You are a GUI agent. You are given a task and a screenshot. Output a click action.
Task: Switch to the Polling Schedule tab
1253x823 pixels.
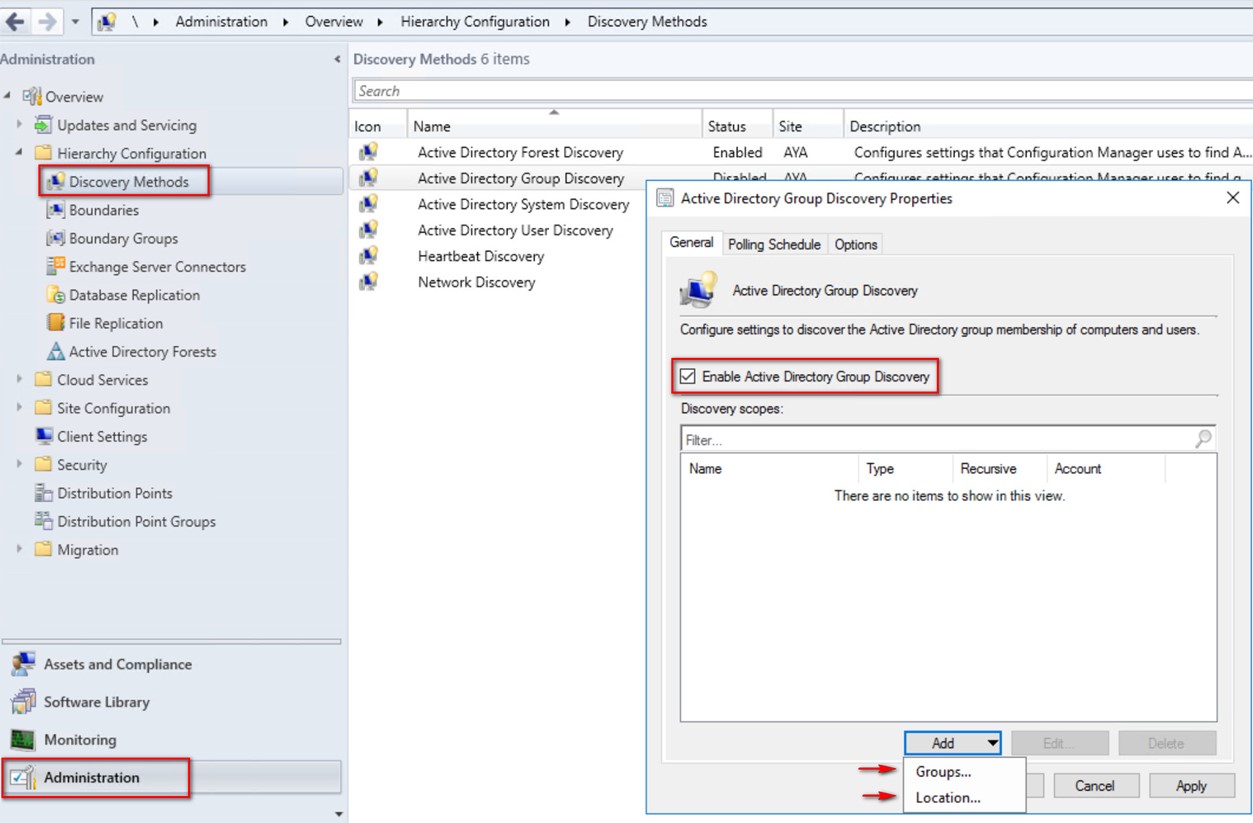(x=774, y=244)
